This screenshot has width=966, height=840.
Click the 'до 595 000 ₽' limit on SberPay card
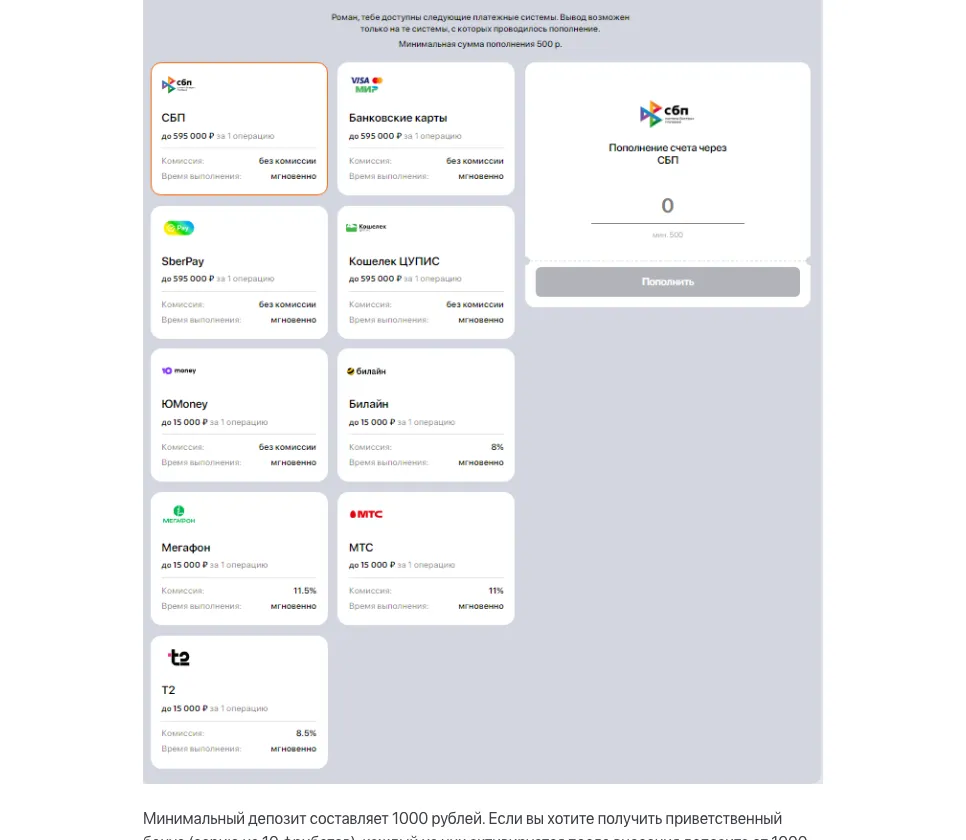click(188, 279)
